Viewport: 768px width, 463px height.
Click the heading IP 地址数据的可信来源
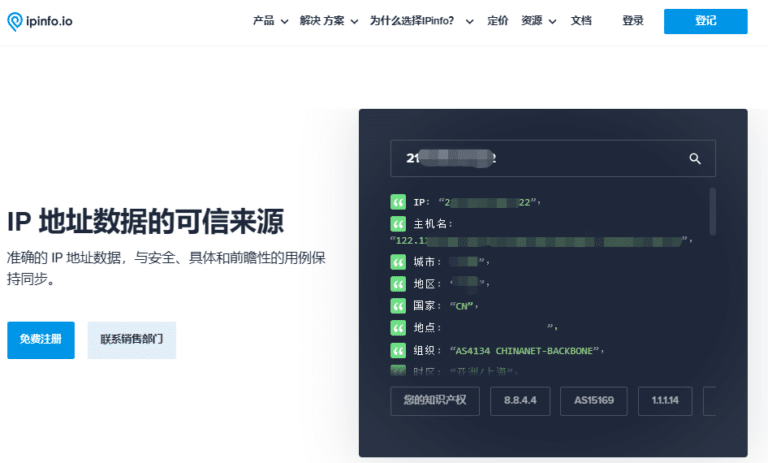145,221
